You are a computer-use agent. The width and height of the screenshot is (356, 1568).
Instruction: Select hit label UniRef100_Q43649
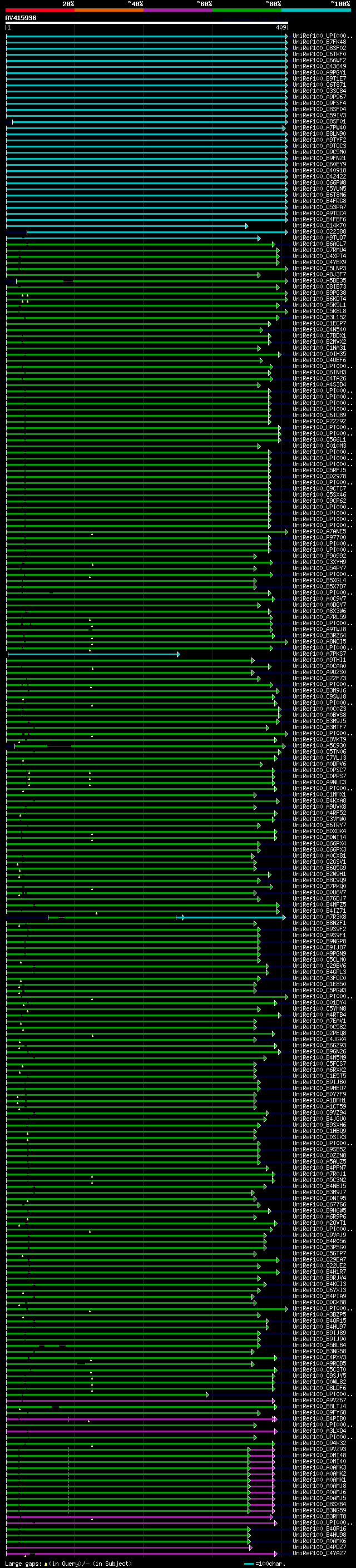[x=319, y=67]
